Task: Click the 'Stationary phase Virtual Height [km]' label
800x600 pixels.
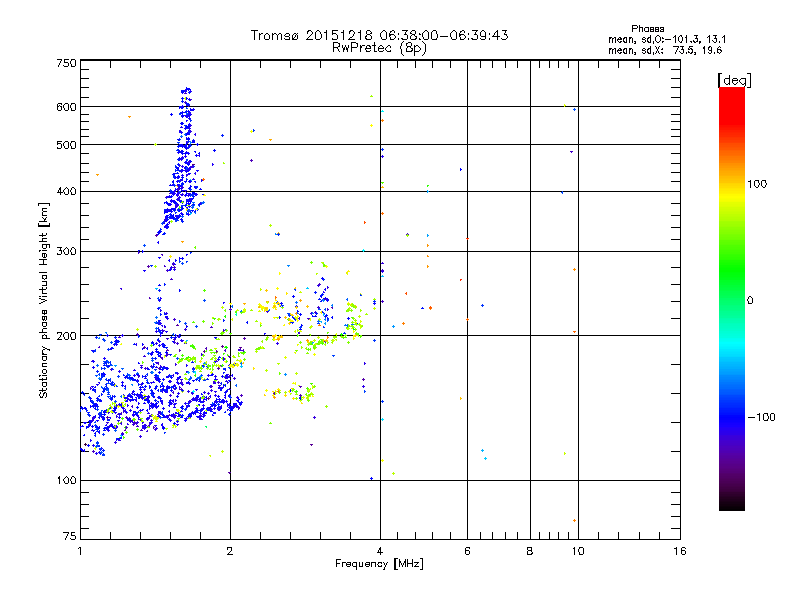Action: [x=43, y=301]
